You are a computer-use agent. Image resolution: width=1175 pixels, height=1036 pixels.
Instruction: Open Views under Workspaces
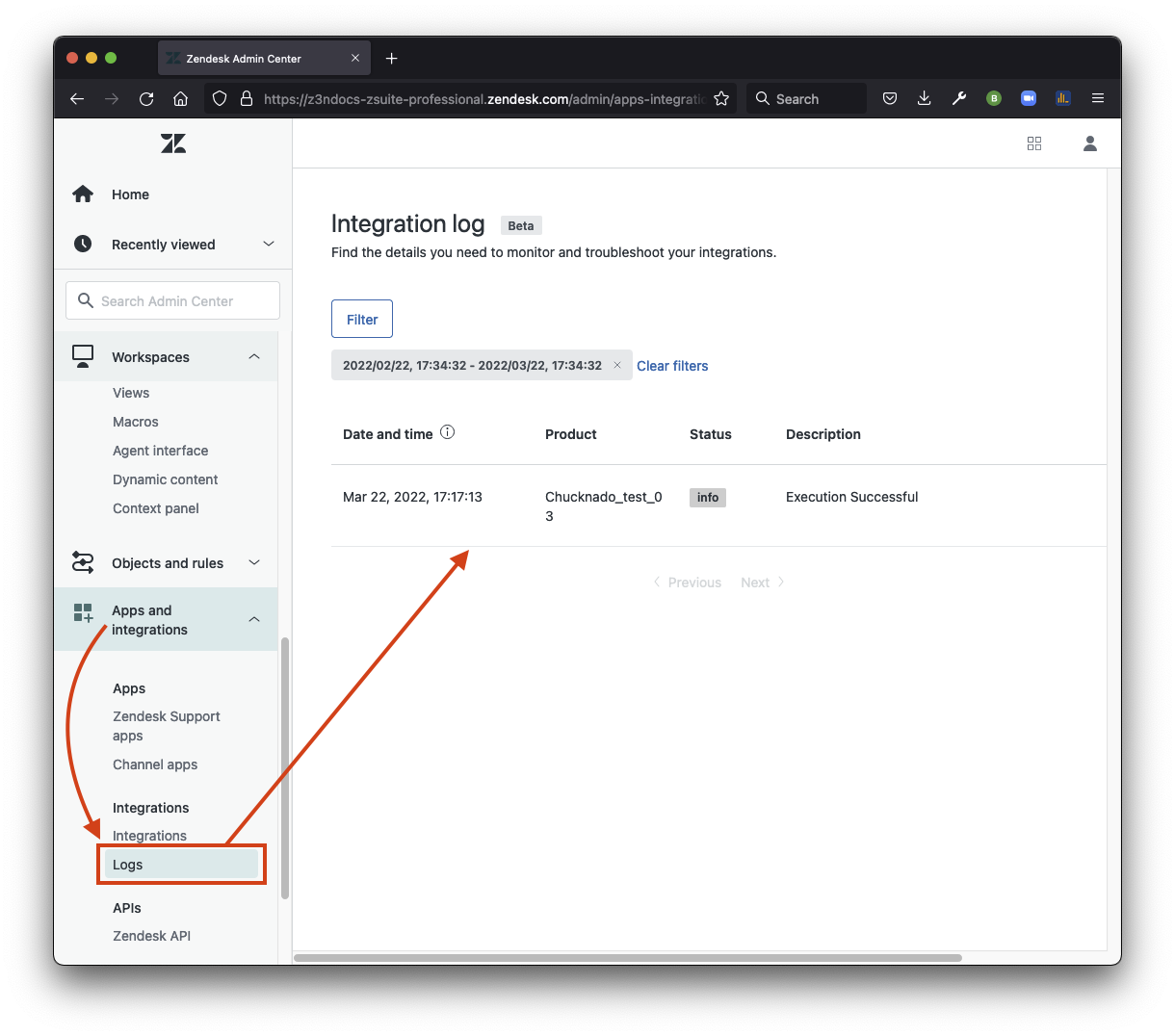tap(131, 393)
